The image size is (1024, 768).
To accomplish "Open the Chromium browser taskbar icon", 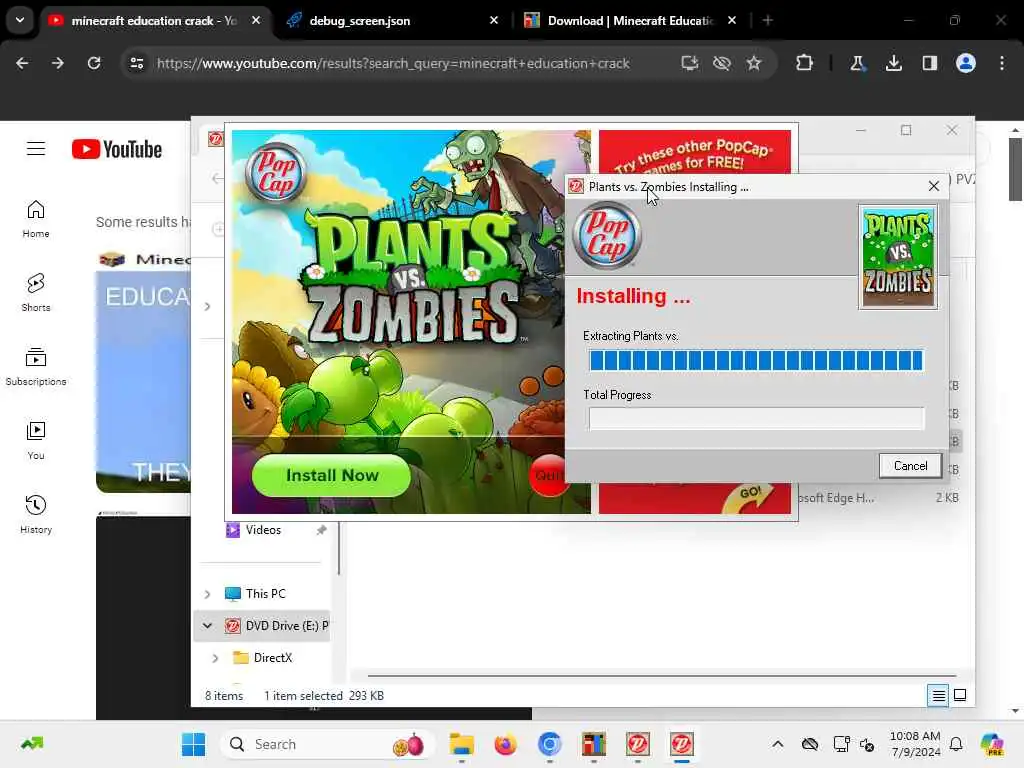I will [549, 744].
